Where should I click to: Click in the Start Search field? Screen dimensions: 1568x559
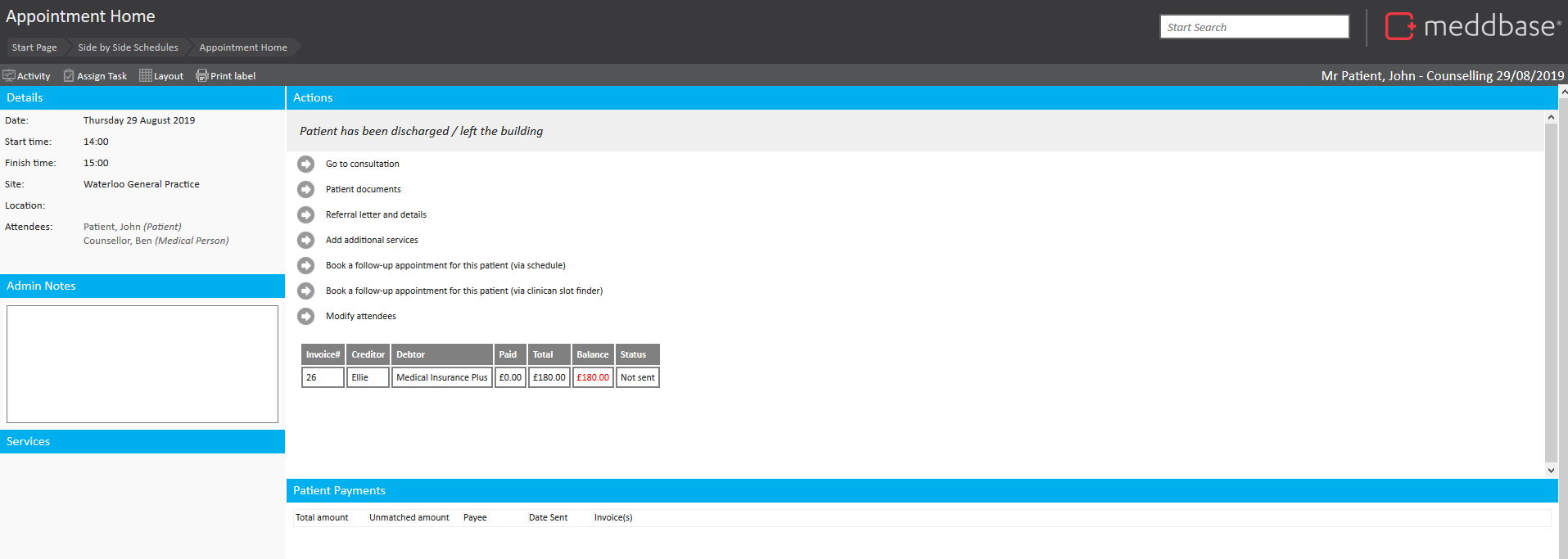pyautogui.click(x=1254, y=27)
